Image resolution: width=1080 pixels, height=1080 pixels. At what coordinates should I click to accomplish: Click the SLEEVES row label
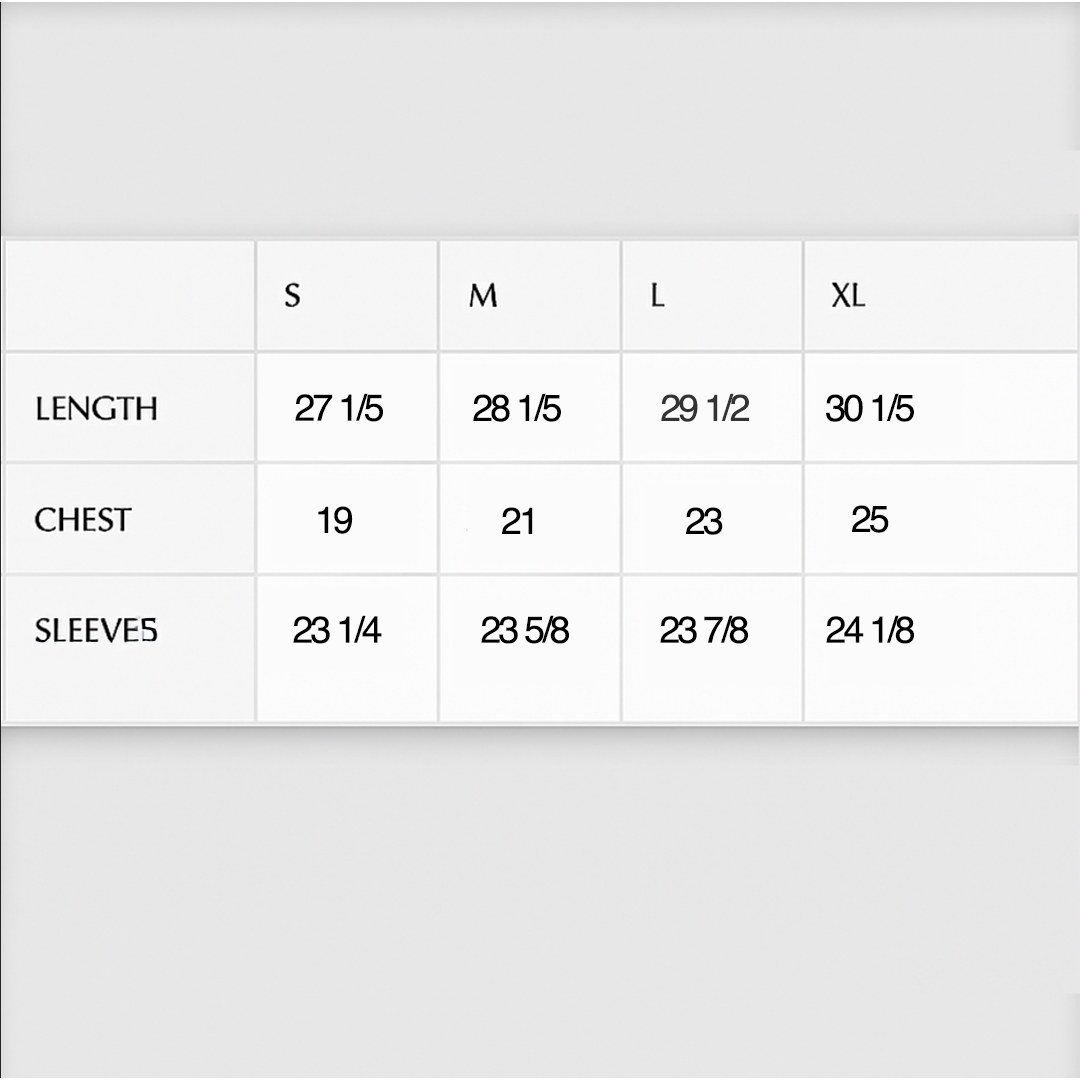point(96,630)
